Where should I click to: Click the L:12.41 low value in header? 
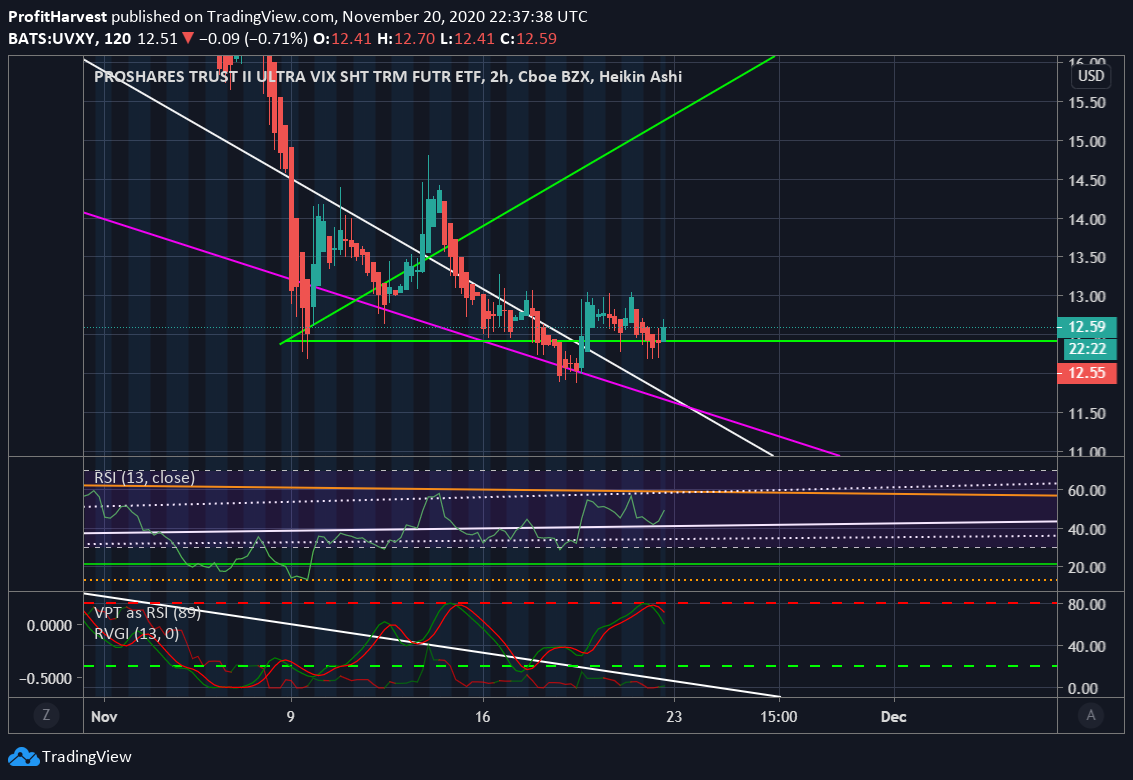467,38
